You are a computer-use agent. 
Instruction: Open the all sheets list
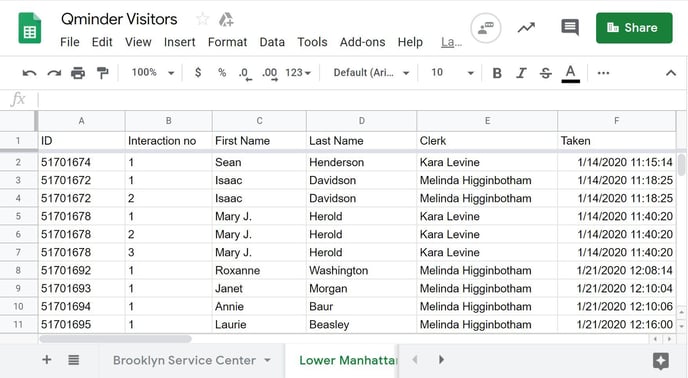coord(74,360)
